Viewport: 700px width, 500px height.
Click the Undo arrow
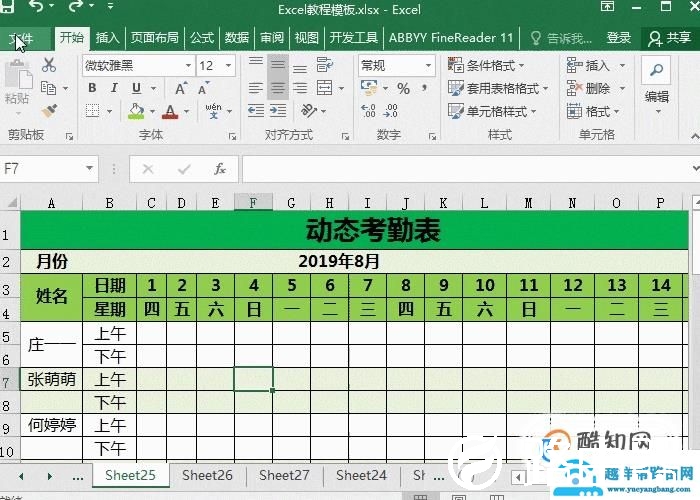36,7
